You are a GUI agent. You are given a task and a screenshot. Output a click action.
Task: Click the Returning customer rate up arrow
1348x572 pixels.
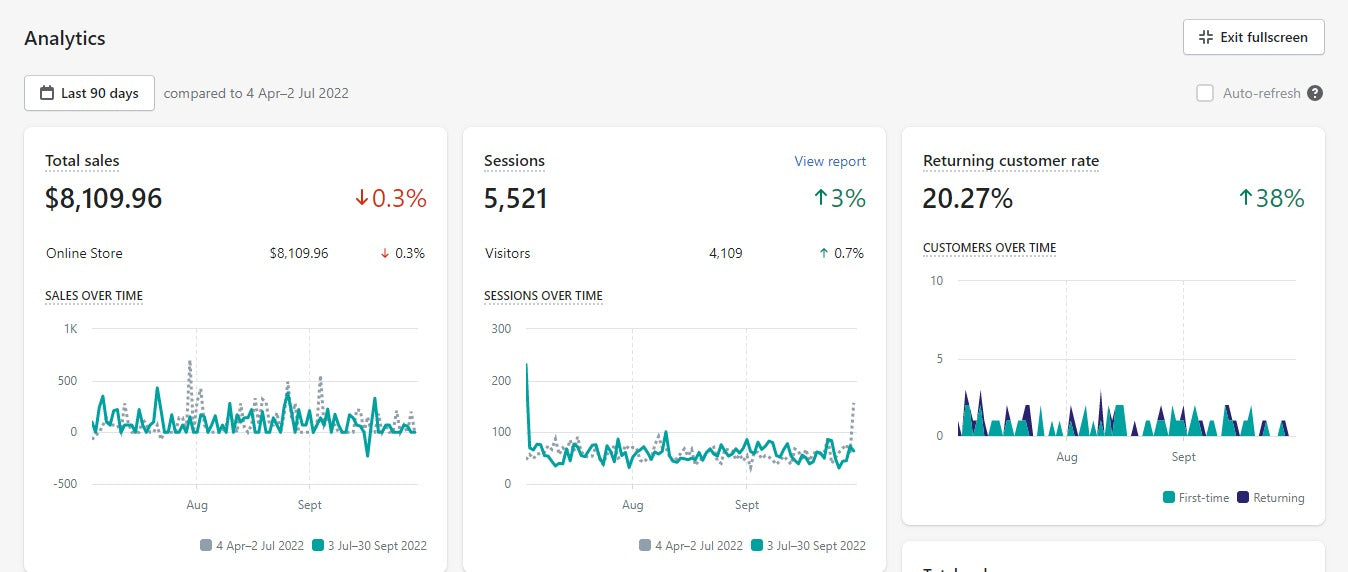[1245, 199]
